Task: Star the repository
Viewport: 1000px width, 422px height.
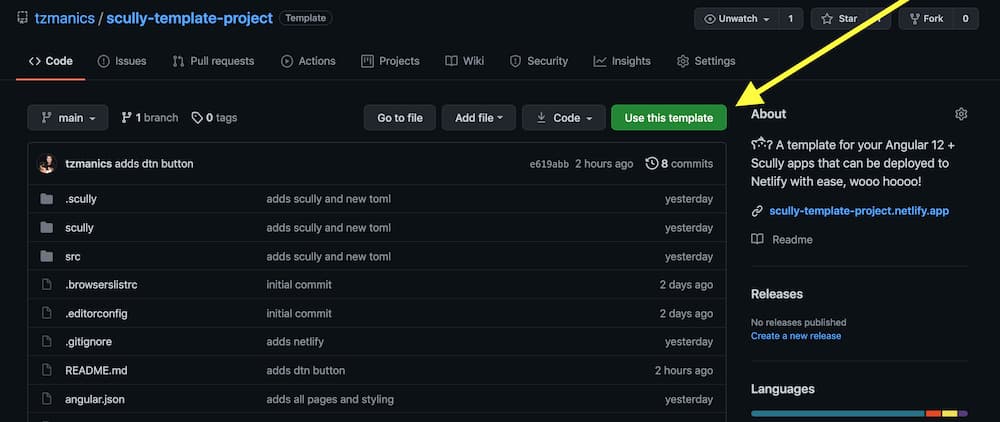Action: click(840, 19)
